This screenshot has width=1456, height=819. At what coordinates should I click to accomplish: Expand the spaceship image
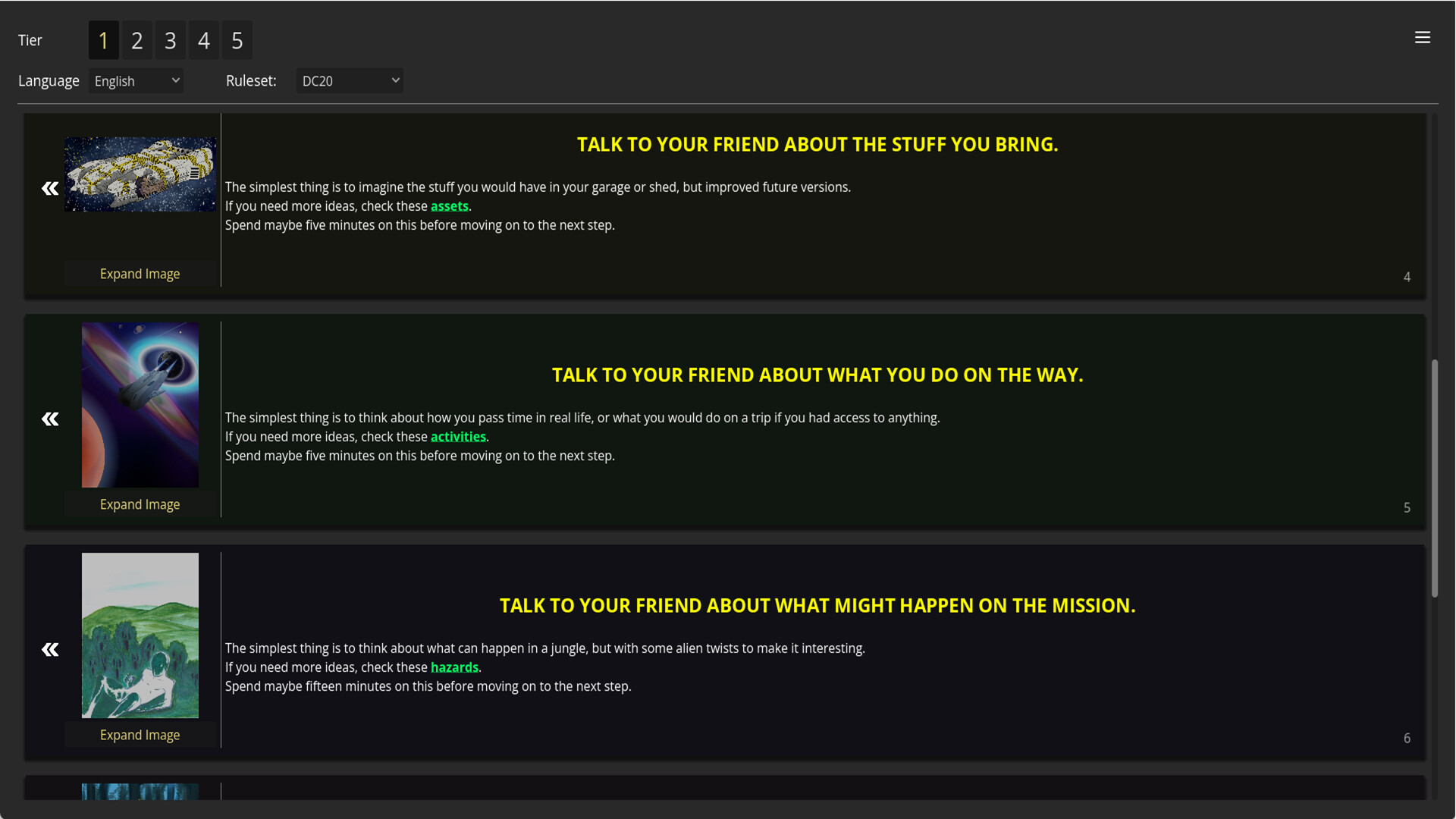click(x=140, y=274)
